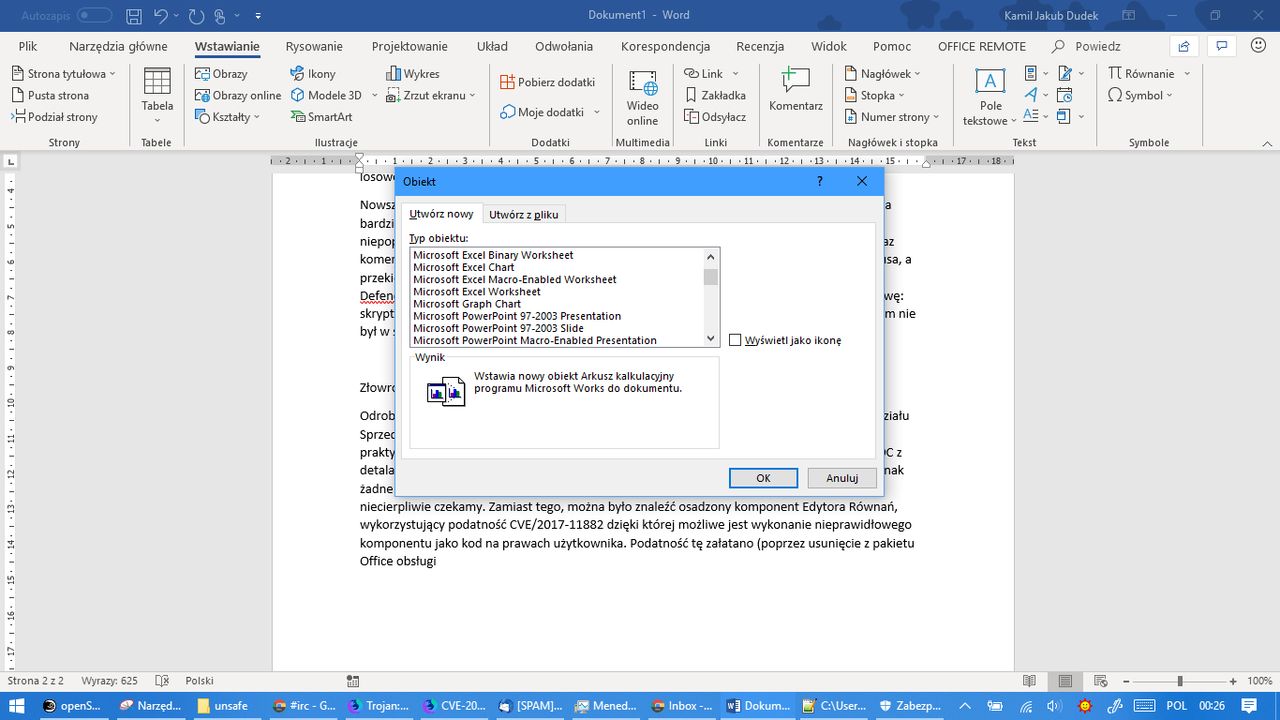Insert a bookmark with Zakładka
The height and width of the screenshot is (720, 1280).
coord(716,95)
